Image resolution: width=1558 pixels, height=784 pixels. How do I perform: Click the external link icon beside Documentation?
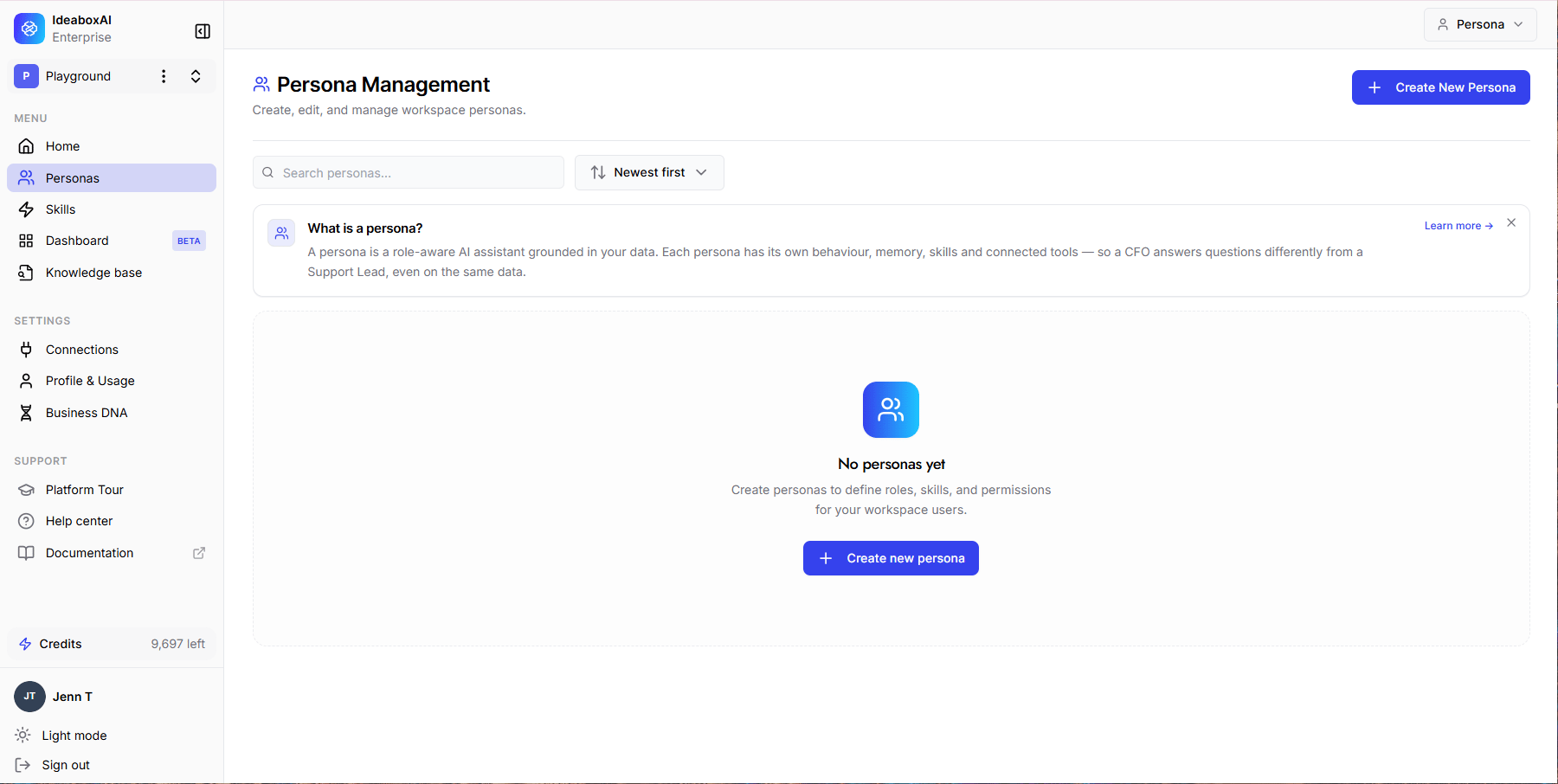pos(199,553)
